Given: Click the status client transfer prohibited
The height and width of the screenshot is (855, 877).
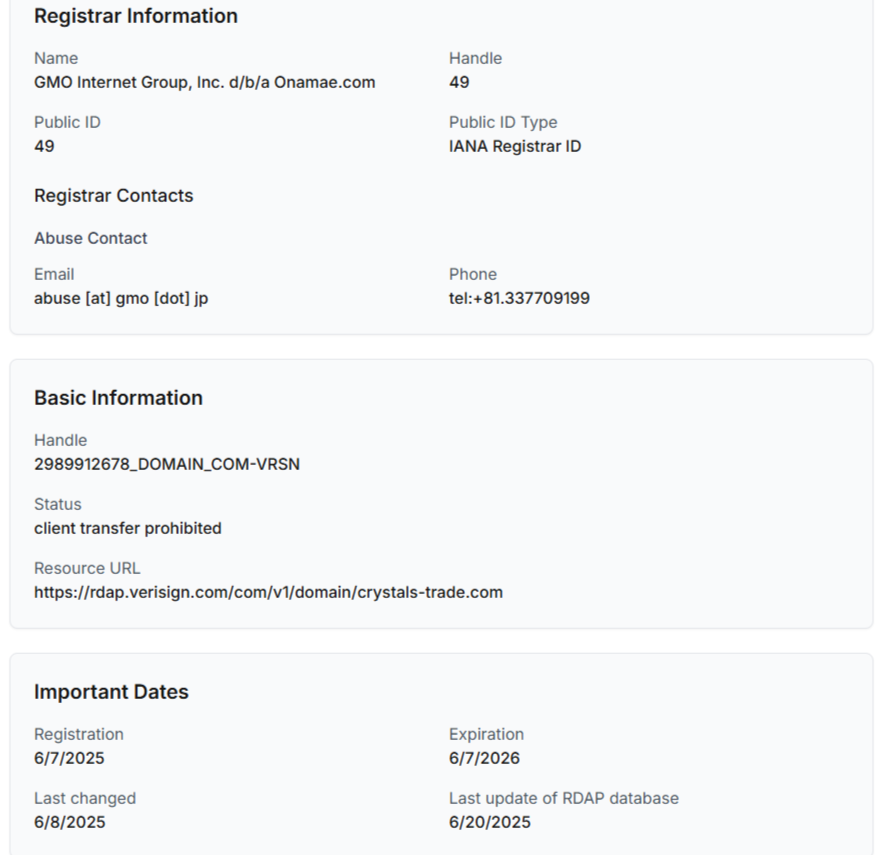Looking at the screenshot, I should 128,528.
